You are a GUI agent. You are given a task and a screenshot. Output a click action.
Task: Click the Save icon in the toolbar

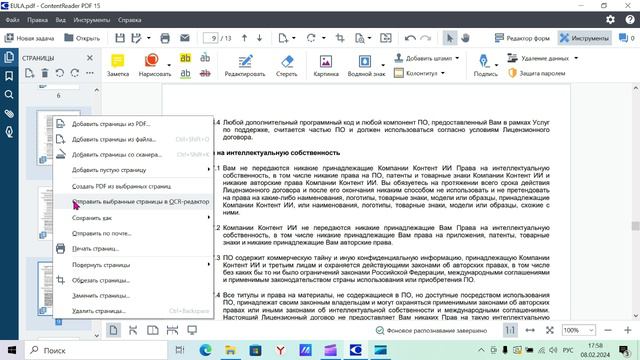point(120,38)
